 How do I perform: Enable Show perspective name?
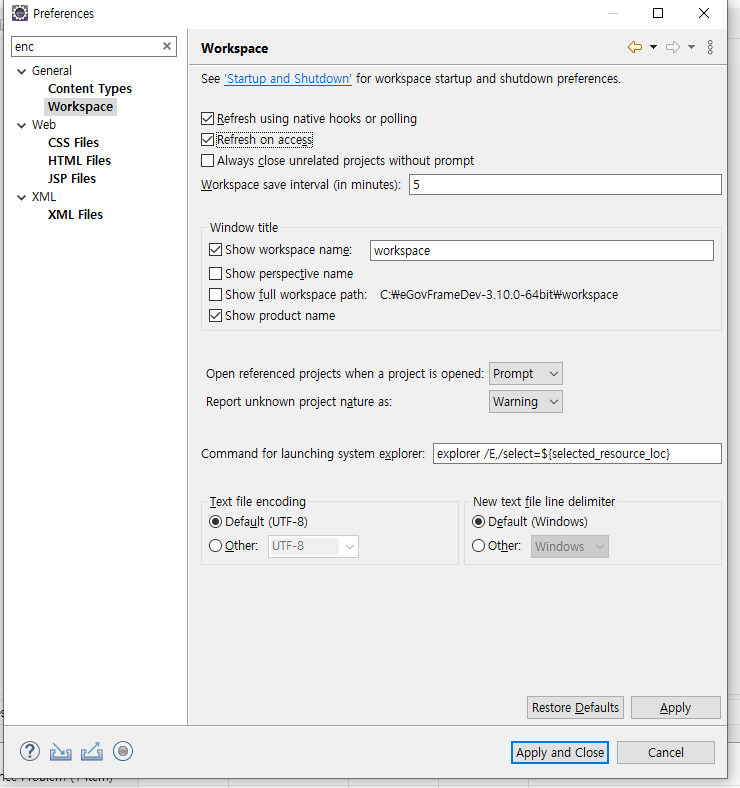click(215, 274)
